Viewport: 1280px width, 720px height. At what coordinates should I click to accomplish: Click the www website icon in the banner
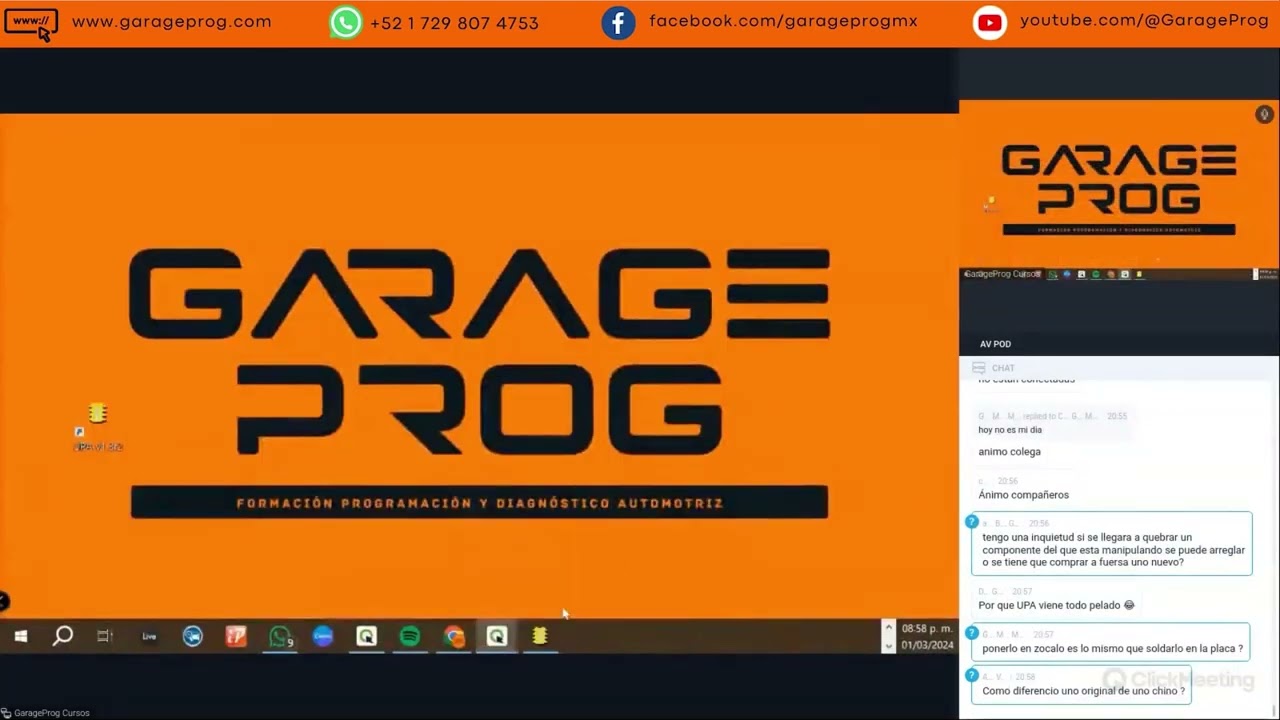click(x=31, y=24)
